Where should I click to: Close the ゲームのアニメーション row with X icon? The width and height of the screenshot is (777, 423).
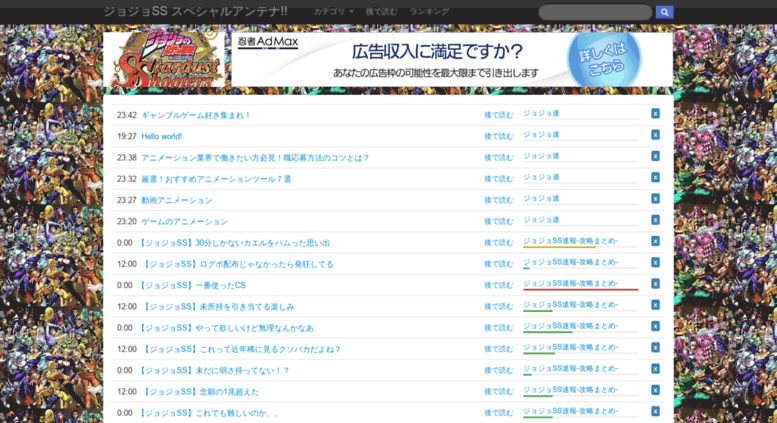coord(655,220)
